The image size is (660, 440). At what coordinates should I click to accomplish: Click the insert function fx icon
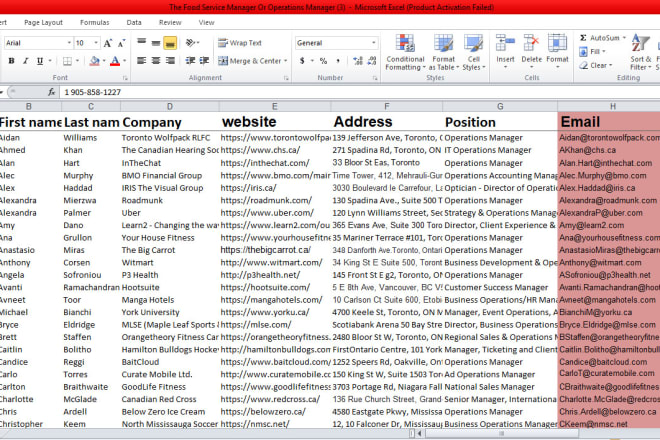pyautogui.click(x=51, y=92)
